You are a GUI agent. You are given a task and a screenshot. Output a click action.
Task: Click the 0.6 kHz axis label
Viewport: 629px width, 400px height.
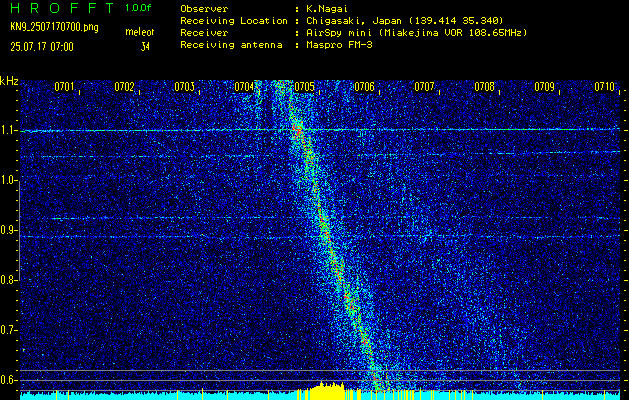point(9,380)
